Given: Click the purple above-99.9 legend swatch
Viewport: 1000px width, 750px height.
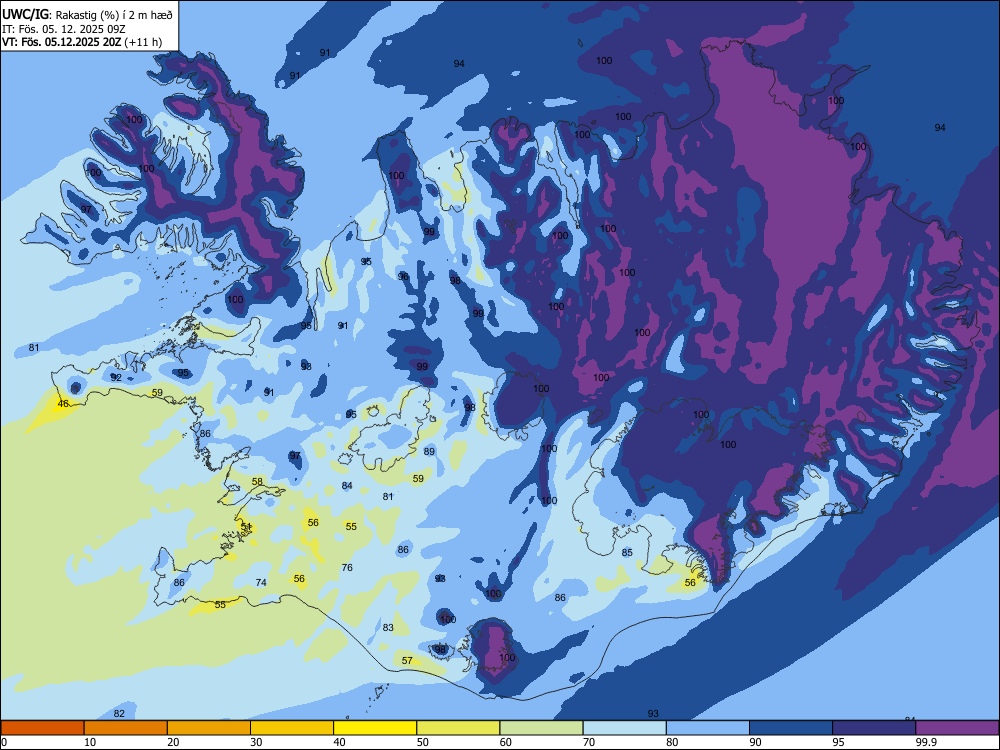Looking at the screenshot, I should [957, 728].
